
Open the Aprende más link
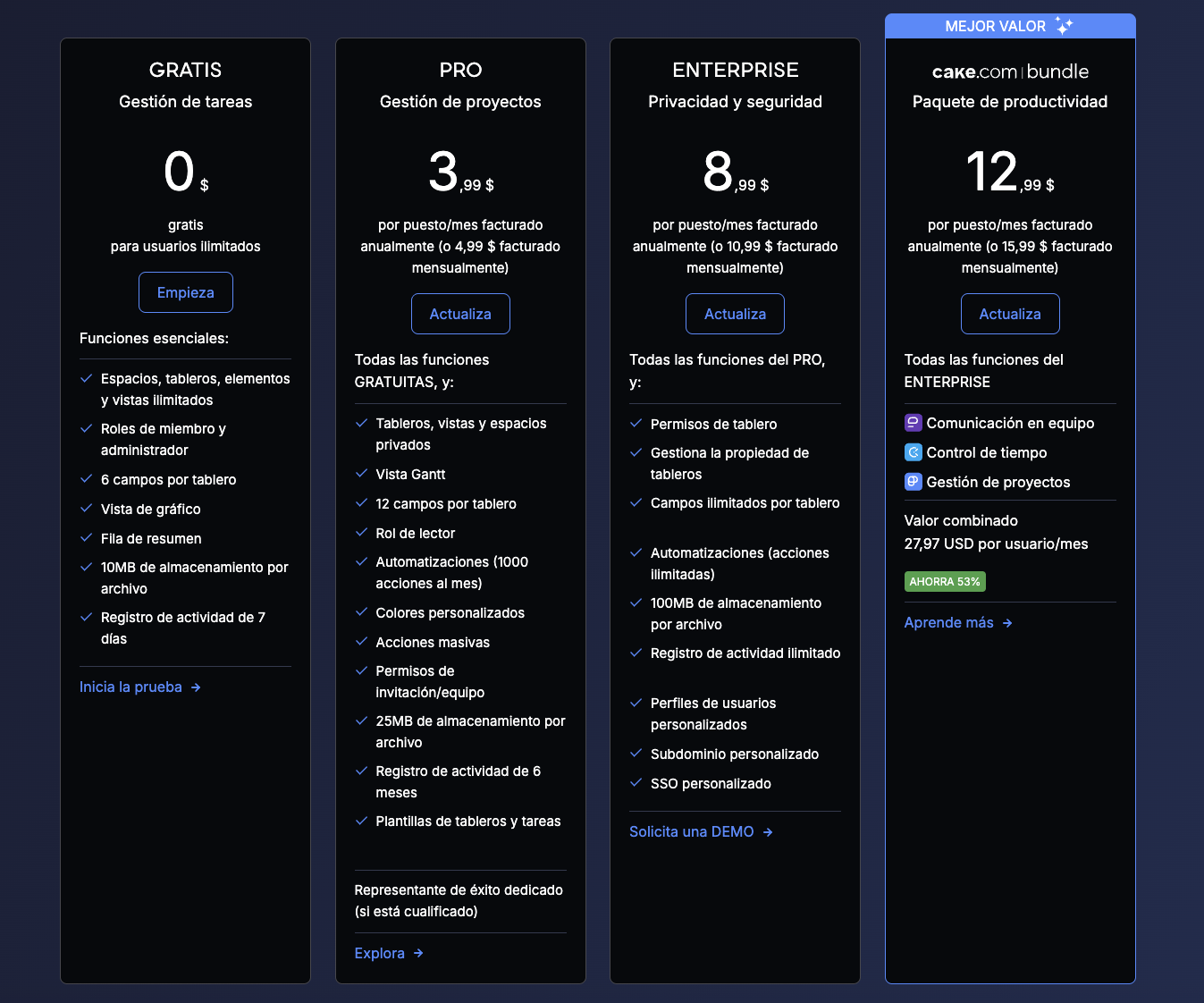948,623
